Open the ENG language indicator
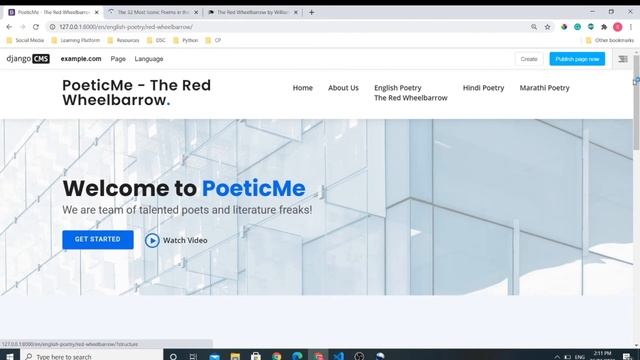Image resolution: width=640 pixels, height=360 pixels. click(x=580, y=357)
